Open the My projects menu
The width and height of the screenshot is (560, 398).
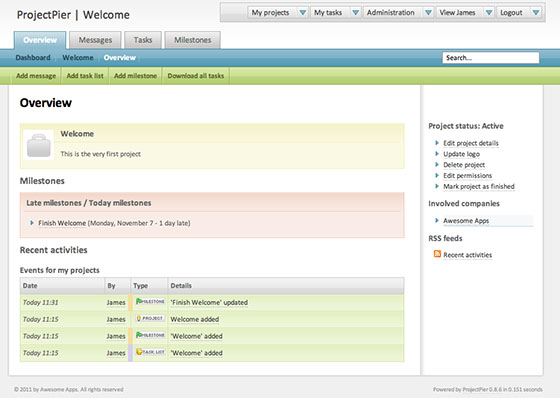click(x=270, y=13)
